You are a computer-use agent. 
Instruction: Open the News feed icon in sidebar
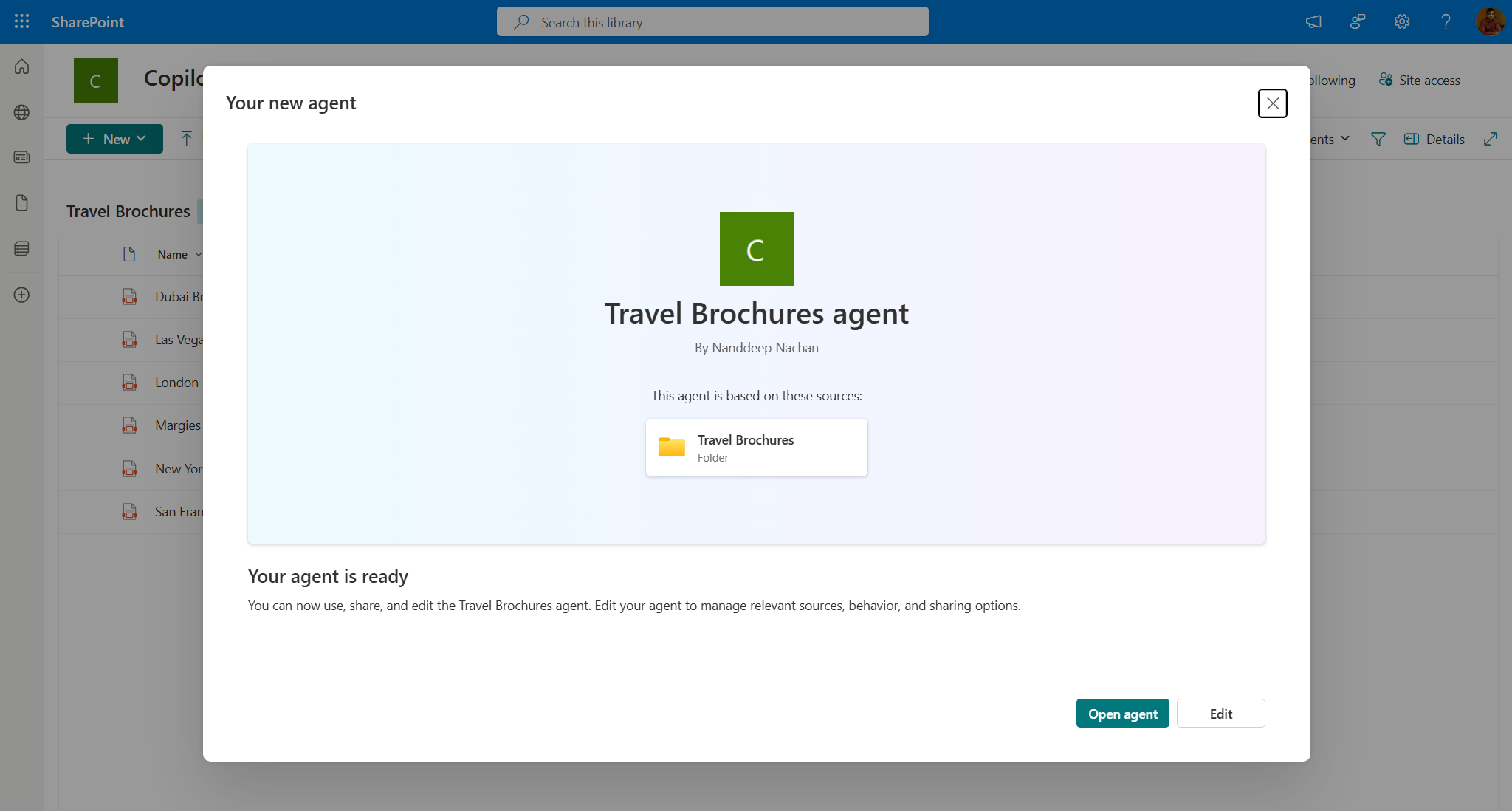21,157
